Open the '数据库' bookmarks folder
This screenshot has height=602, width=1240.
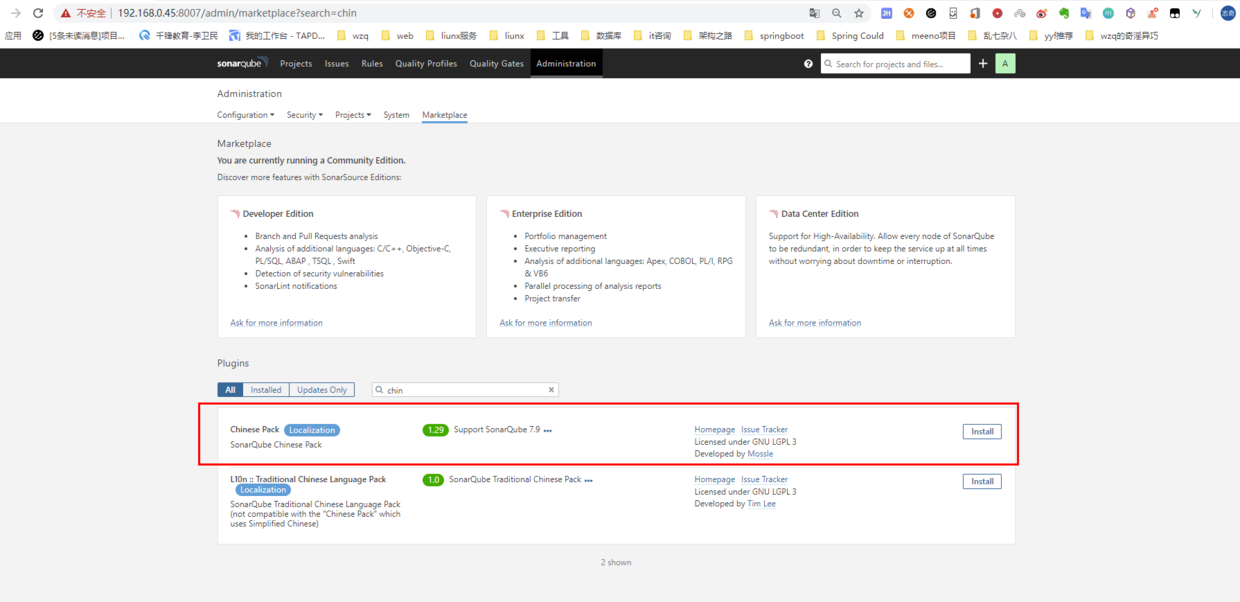[601, 36]
